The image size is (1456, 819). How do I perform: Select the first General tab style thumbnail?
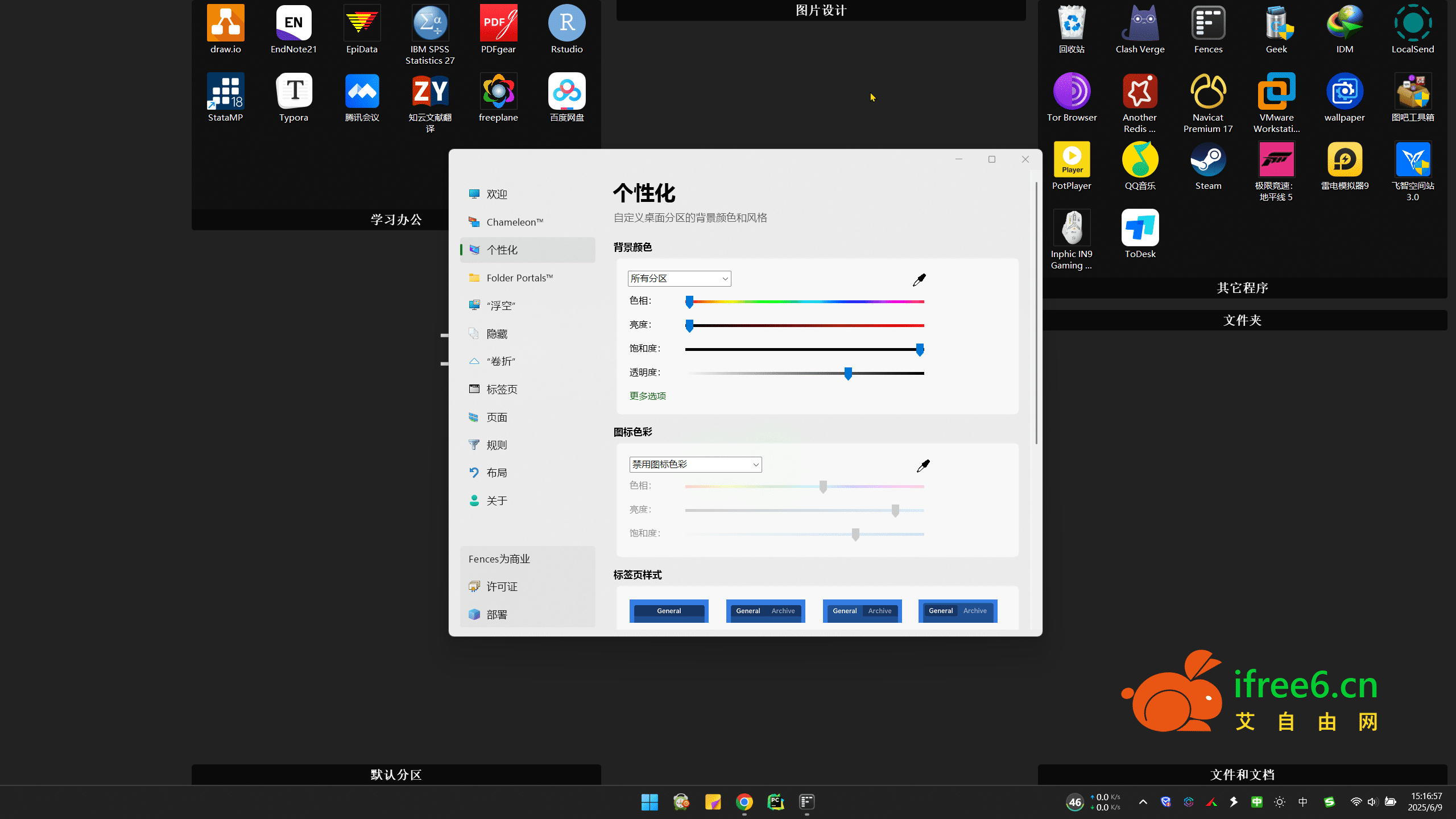click(x=669, y=611)
